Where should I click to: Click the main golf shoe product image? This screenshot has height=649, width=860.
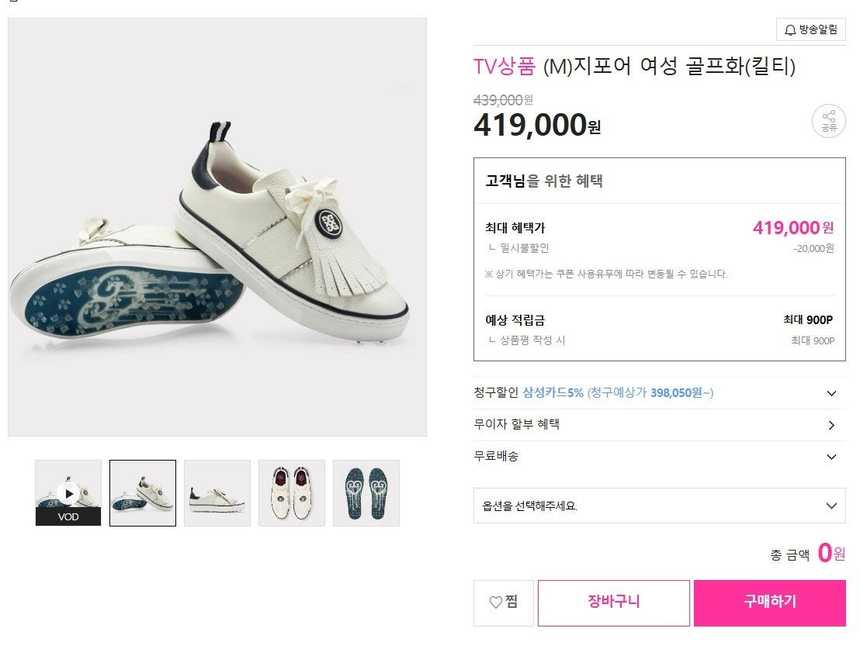tap(217, 227)
